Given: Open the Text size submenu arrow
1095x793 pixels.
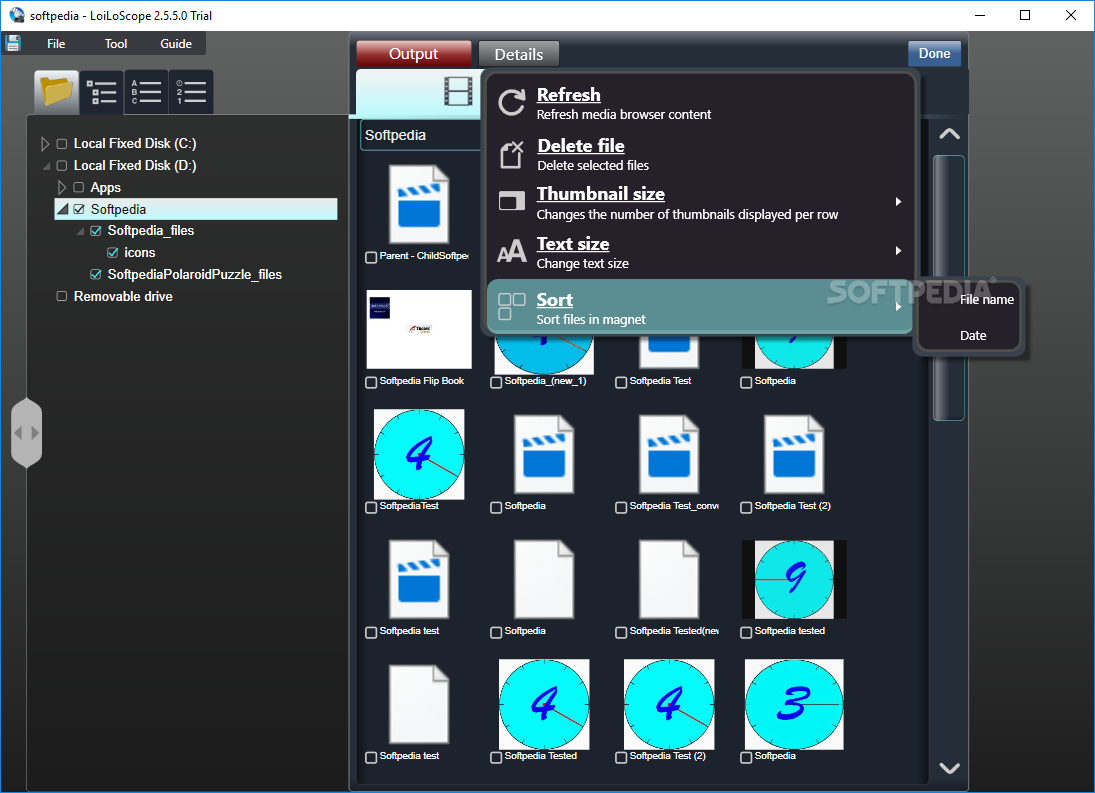Looking at the screenshot, I should (x=899, y=251).
